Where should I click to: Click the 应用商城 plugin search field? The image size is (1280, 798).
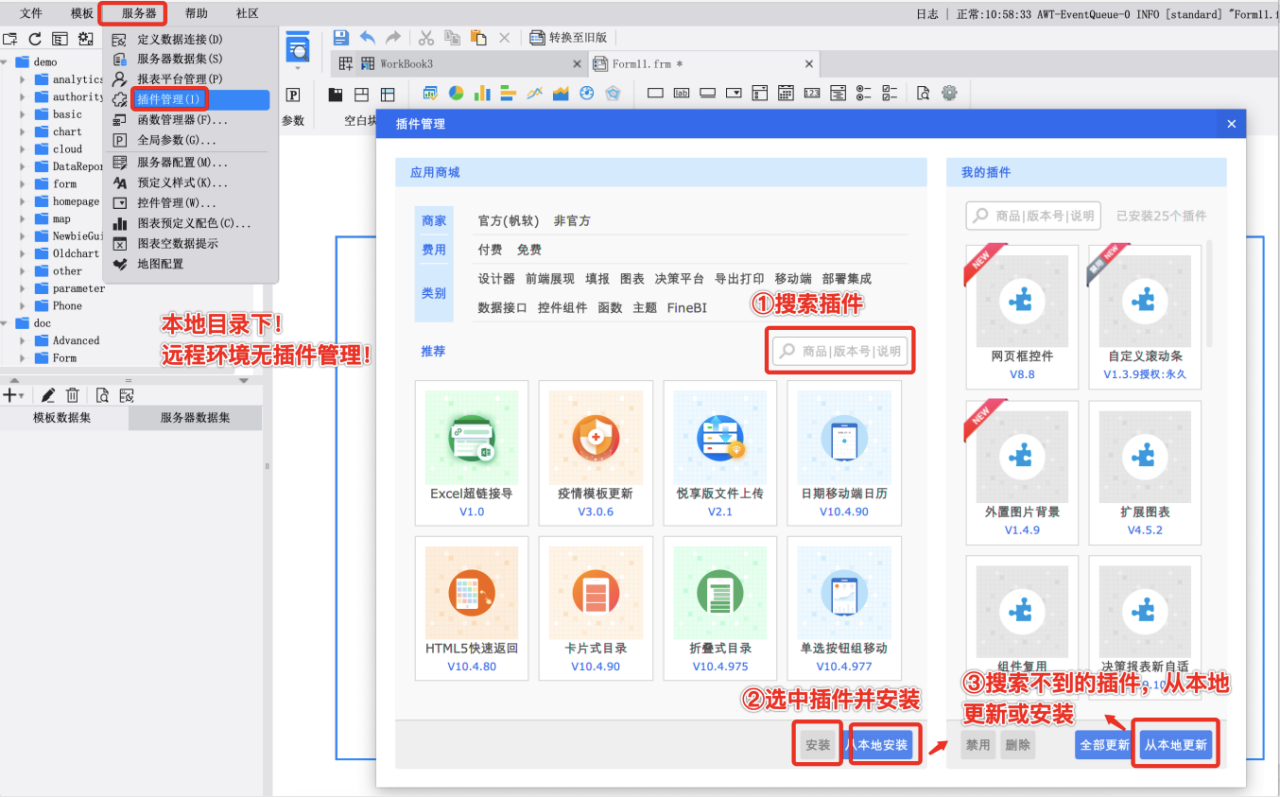[x=841, y=352]
